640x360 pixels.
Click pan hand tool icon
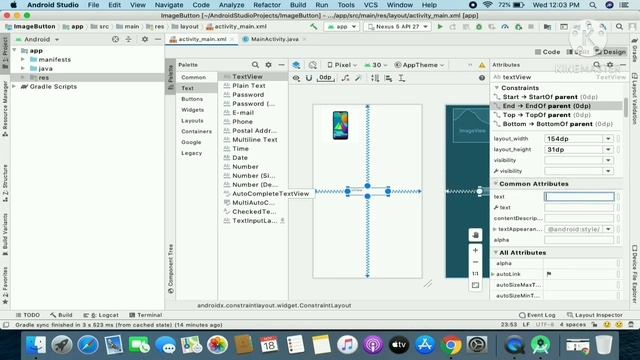476,235
